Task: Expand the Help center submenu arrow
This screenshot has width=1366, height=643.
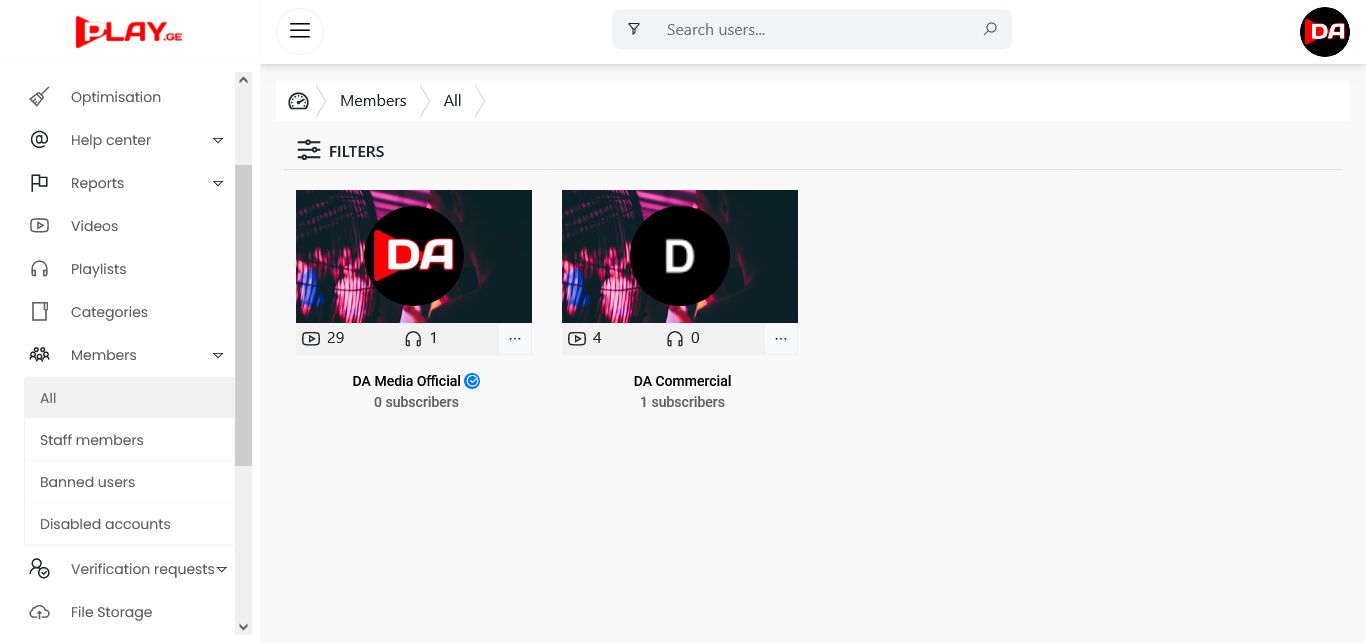Action: (218, 140)
